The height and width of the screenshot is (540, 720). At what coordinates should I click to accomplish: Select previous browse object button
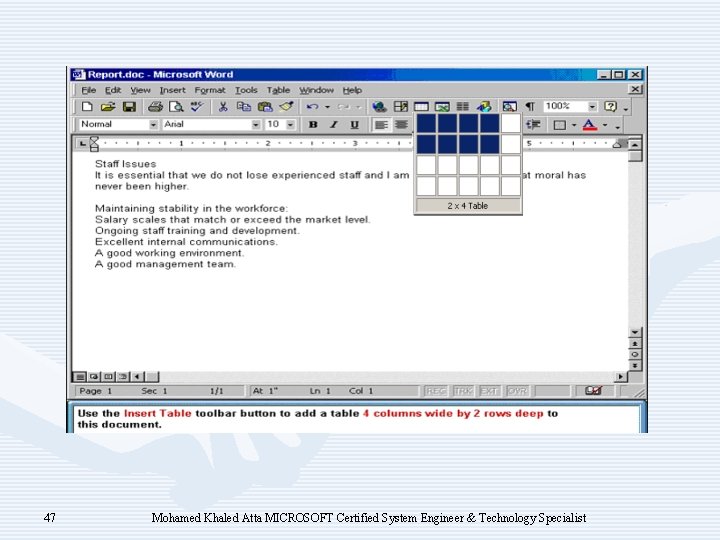pos(635,343)
